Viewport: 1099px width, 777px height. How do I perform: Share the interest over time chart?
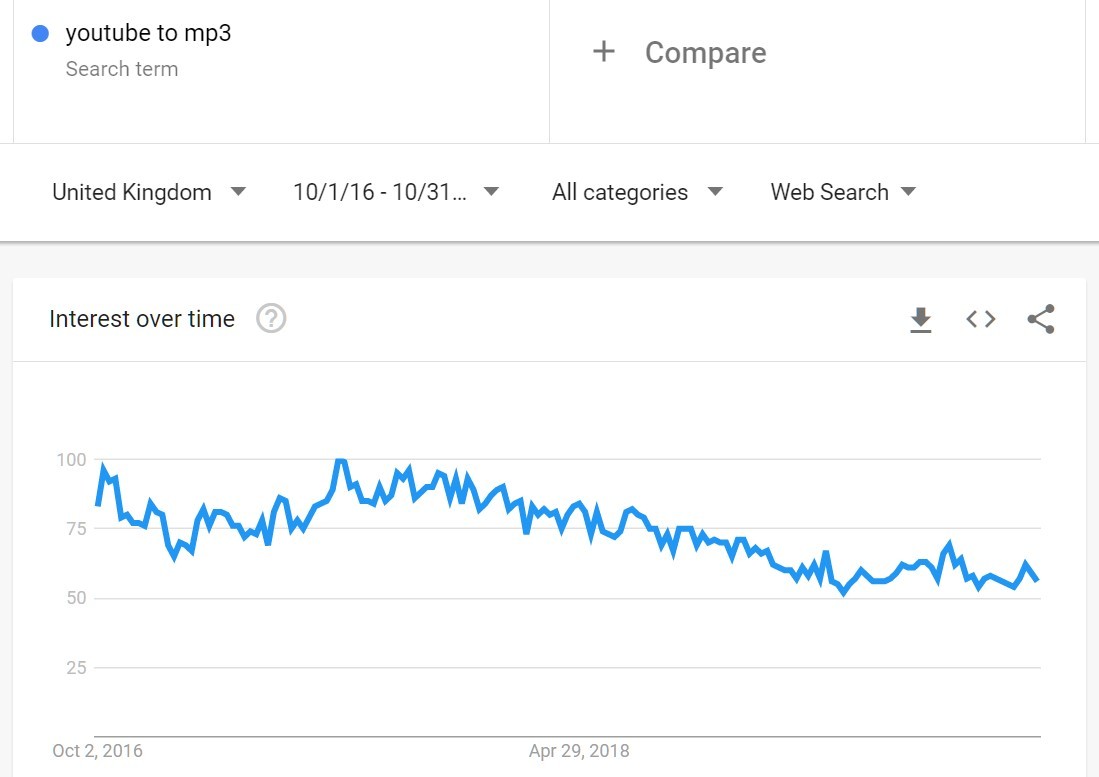pos(1041,320)
